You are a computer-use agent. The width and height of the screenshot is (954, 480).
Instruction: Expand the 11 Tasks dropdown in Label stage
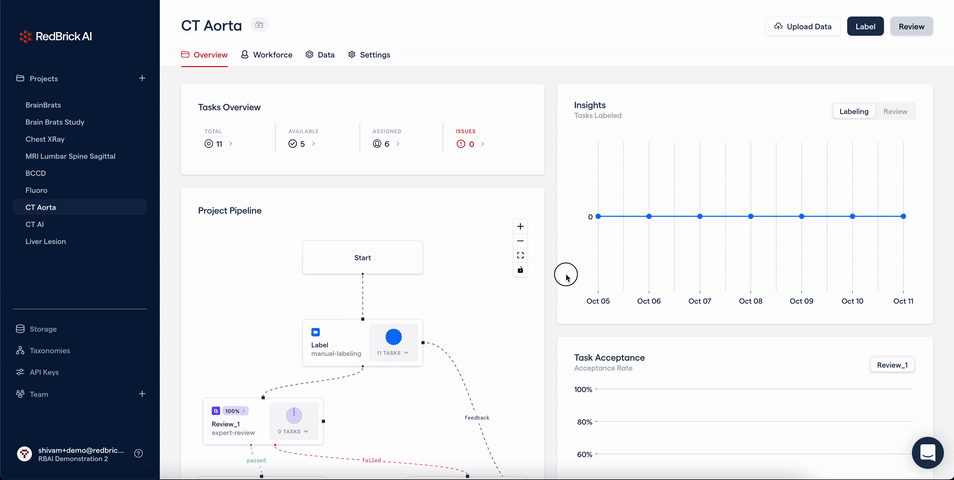pos(393,353)
